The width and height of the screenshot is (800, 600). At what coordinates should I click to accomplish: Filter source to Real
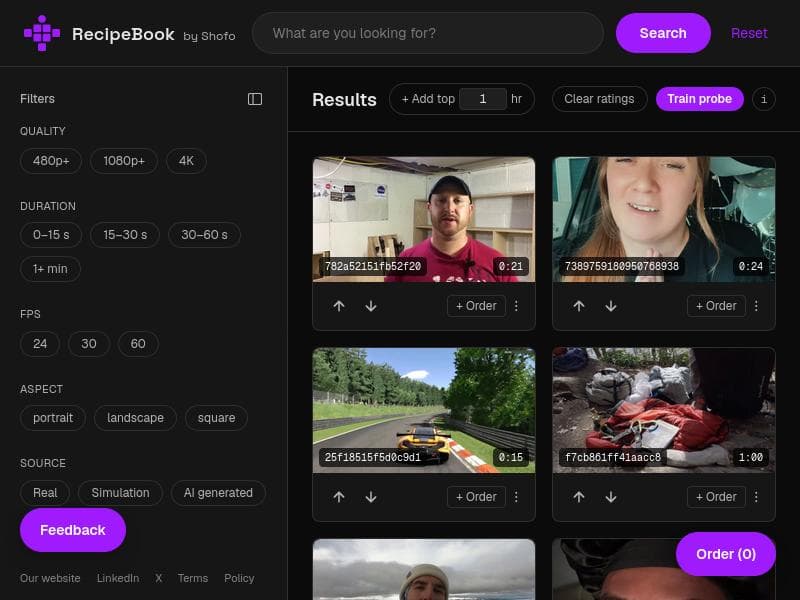click(45, 493)
